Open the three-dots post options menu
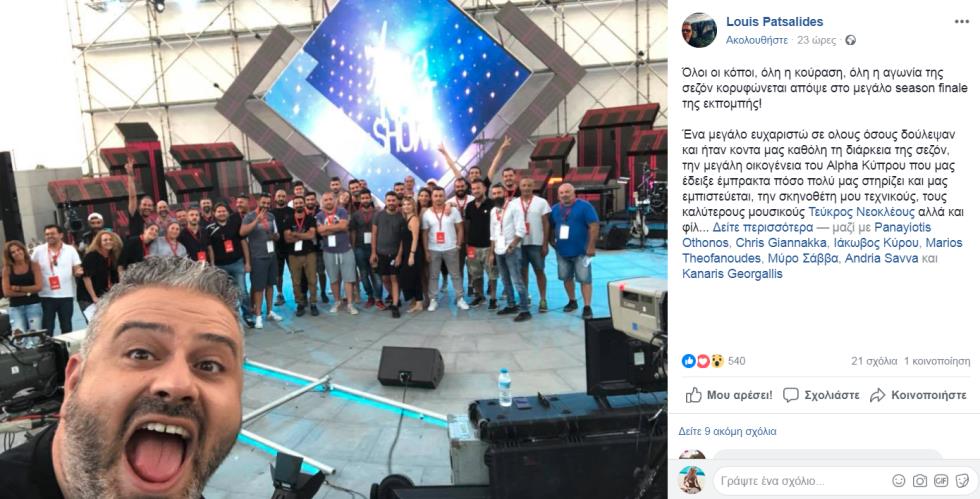Image resolution: width=980 pixels, height=499 pixels. click(961, 22)
